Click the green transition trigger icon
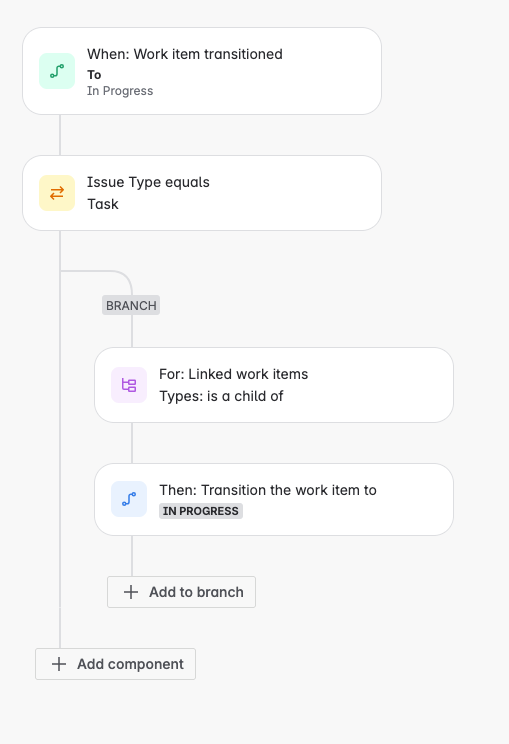This screenshot has width=509, height=744. [x=57, y=71]
